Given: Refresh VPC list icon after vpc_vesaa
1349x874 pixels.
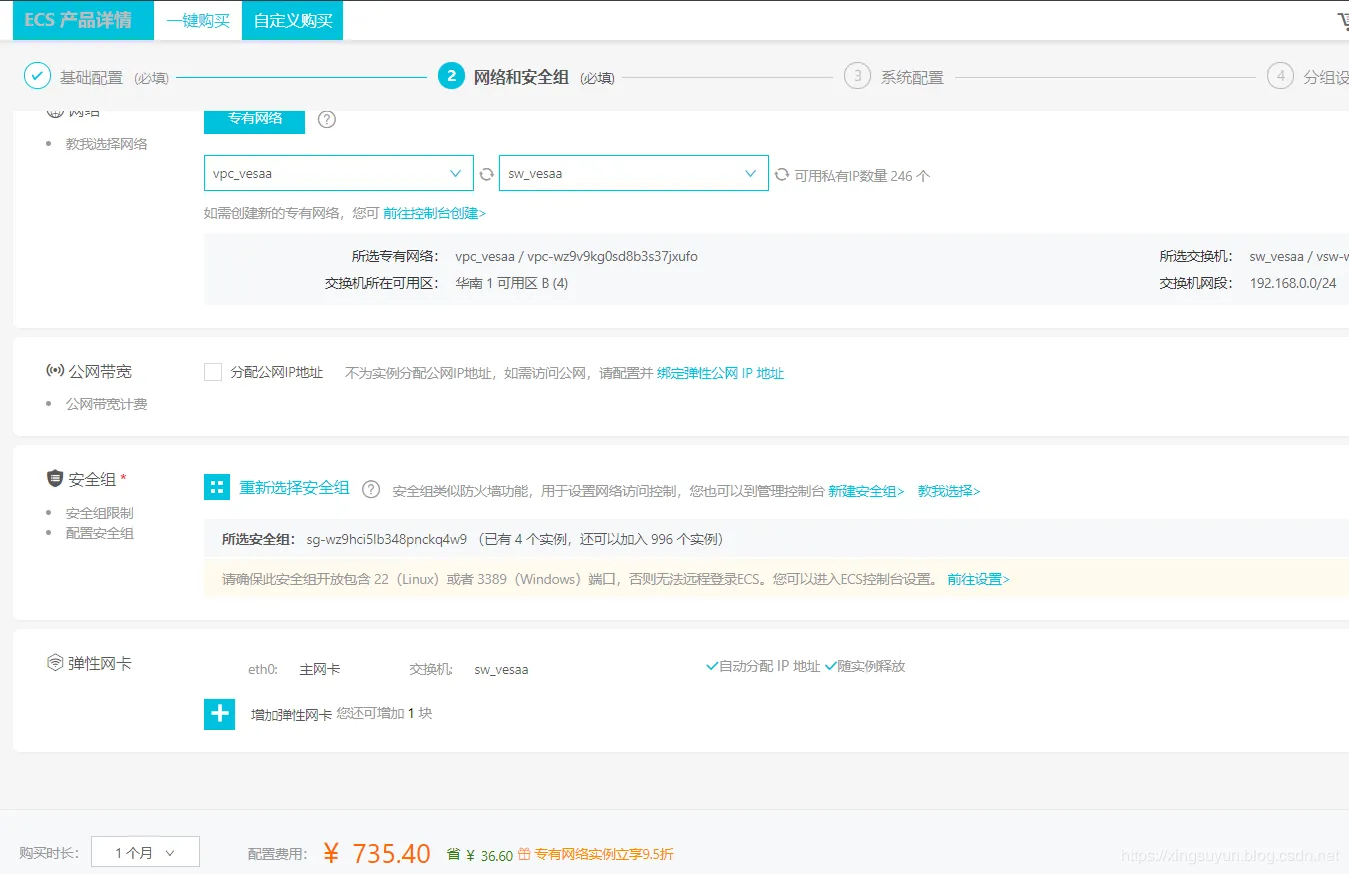Looking at the screenshot, I should click(487, 174).
